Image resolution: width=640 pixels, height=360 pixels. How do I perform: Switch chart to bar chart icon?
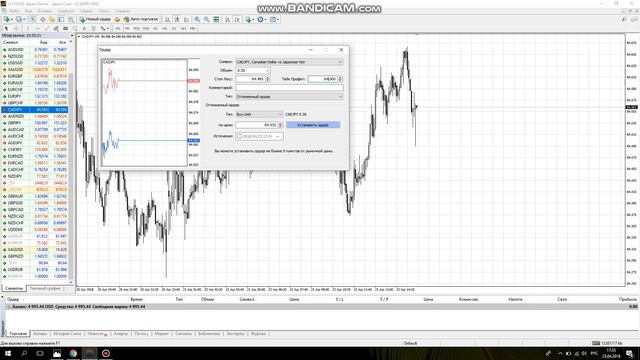click(167, 19)
